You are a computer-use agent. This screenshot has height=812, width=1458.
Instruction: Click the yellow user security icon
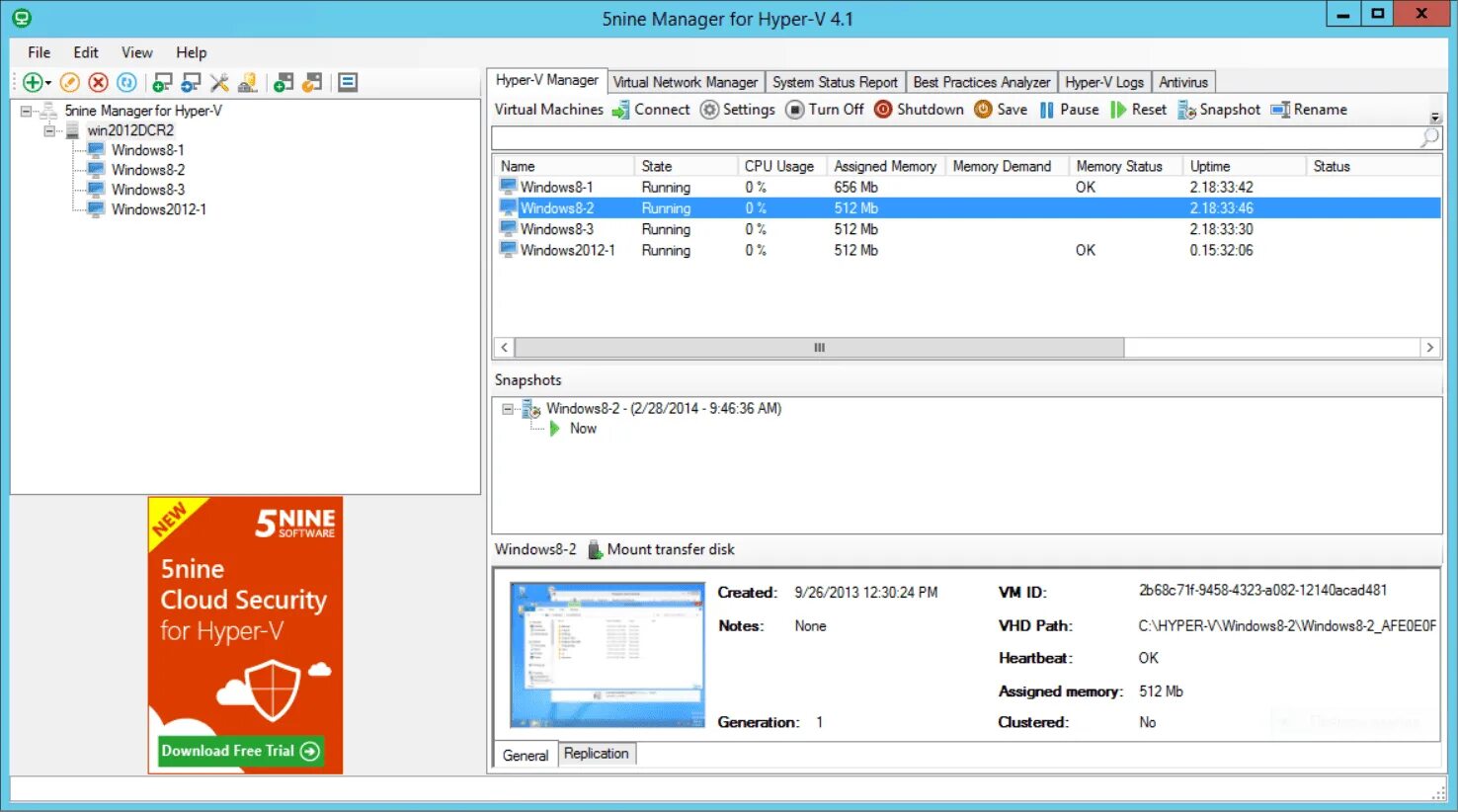click(248, 83)
